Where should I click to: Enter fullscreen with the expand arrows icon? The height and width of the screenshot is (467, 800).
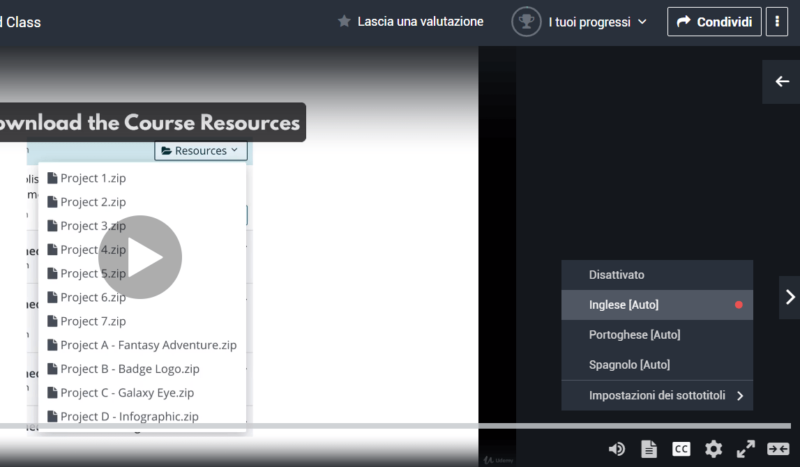coord(746,449)
